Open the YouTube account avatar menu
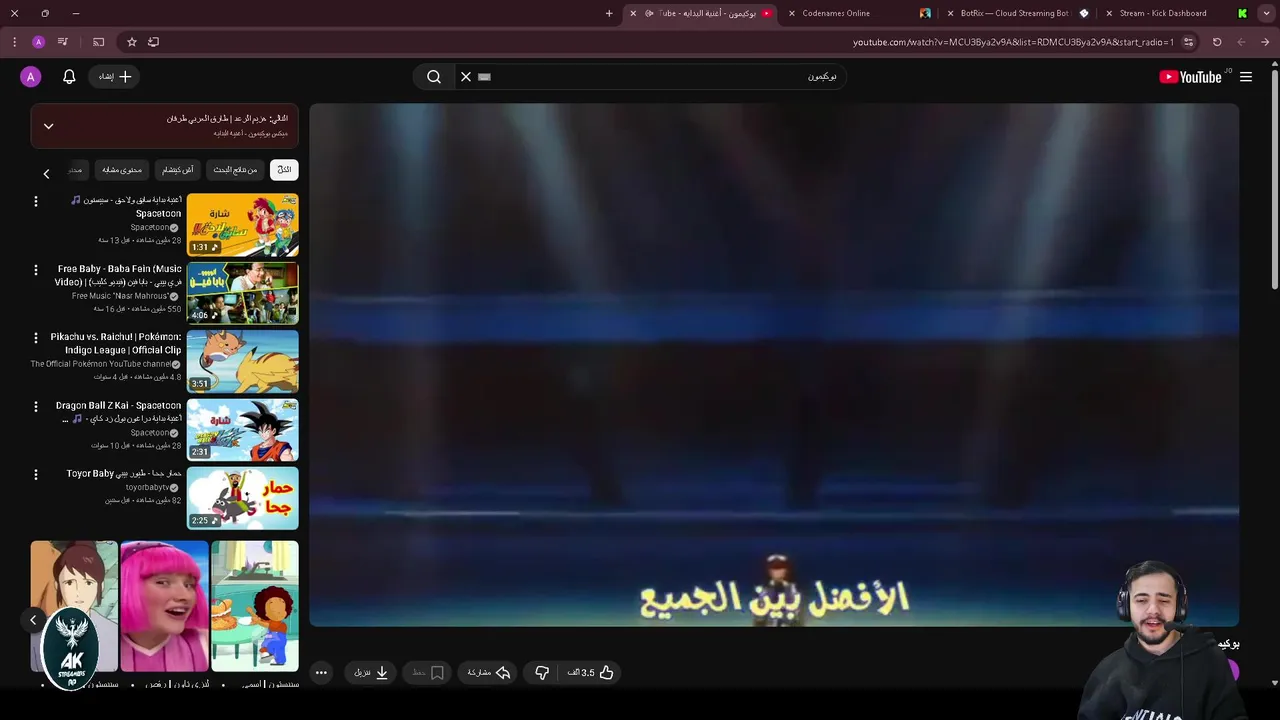The width and height of the screenshot is (1280, 720). click(31, 77)
